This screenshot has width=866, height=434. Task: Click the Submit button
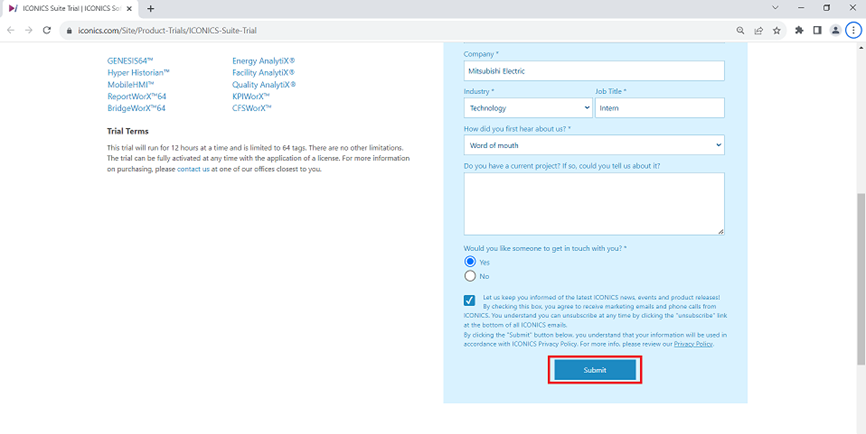coord(595,370)
